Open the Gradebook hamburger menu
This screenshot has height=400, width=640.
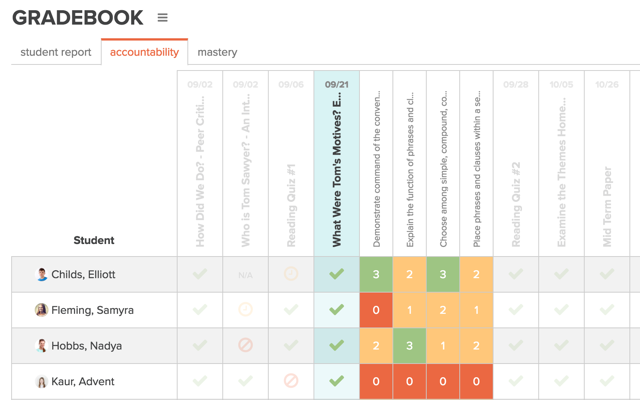[163, 18]
